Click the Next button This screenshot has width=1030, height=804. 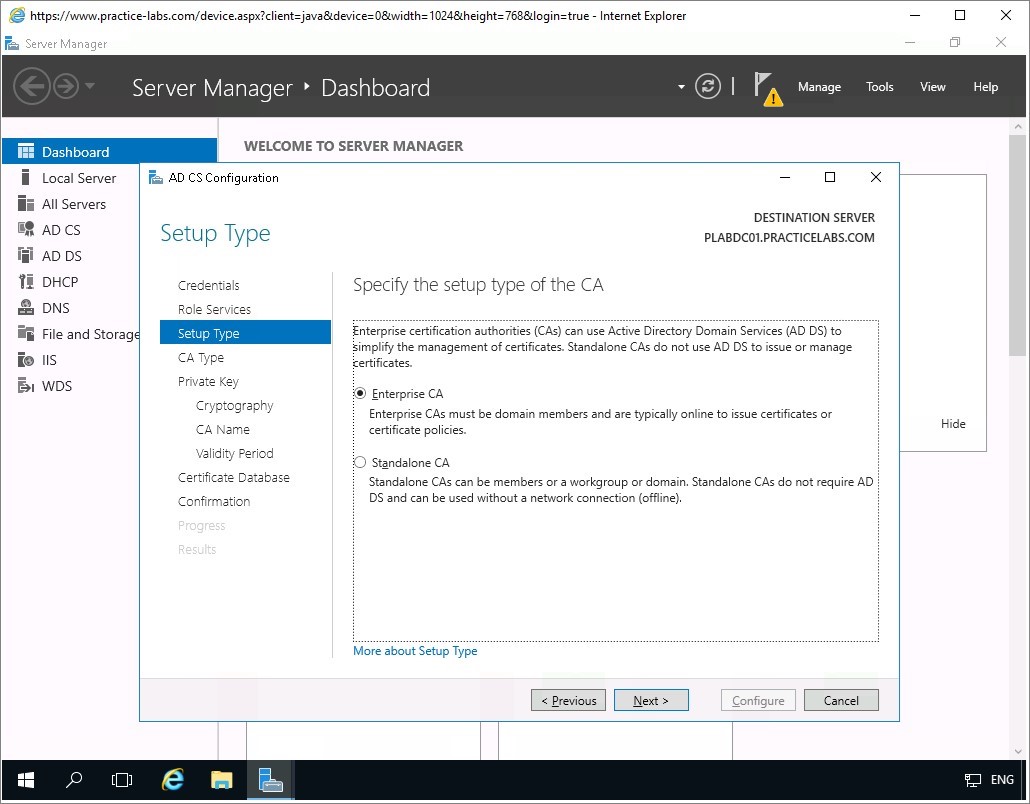point(651,700)
